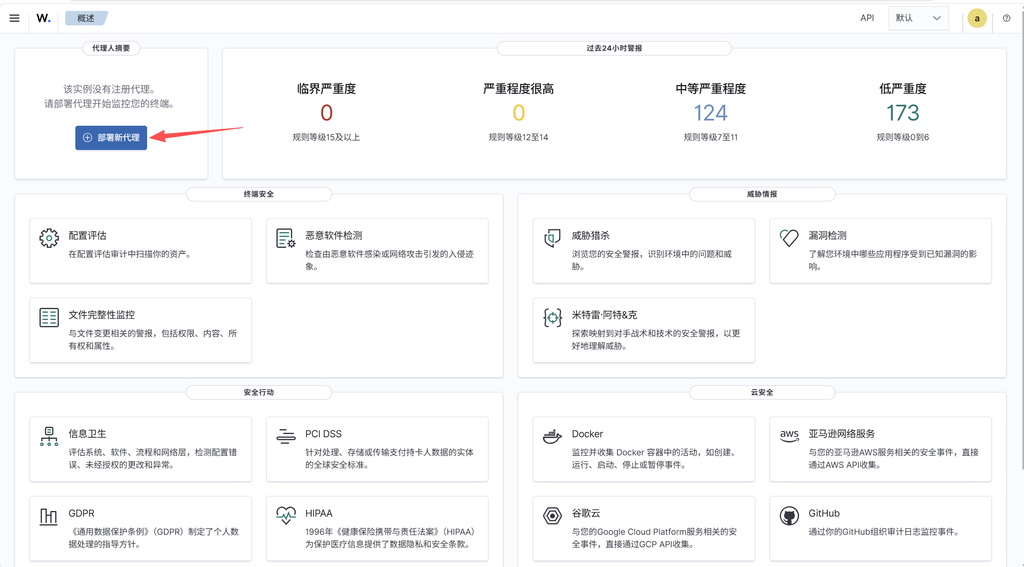Screen dimensions: 1024x567
Task: Open the GitHub octocat icon card
Action: click(x=880, y=528)
